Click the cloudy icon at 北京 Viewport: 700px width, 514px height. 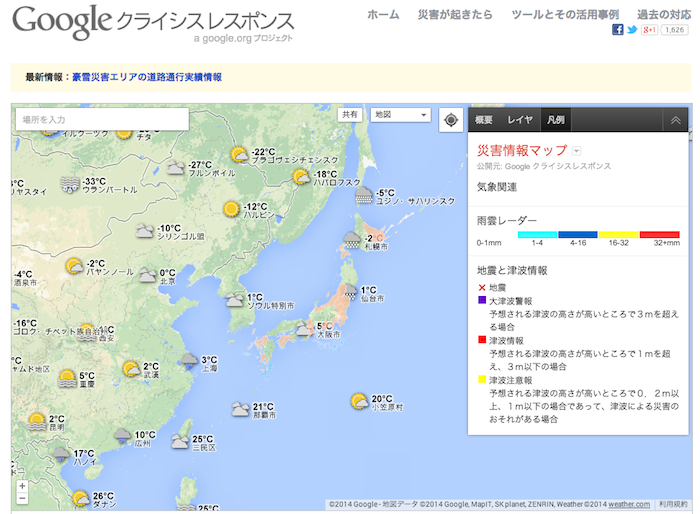pos(147,275)
